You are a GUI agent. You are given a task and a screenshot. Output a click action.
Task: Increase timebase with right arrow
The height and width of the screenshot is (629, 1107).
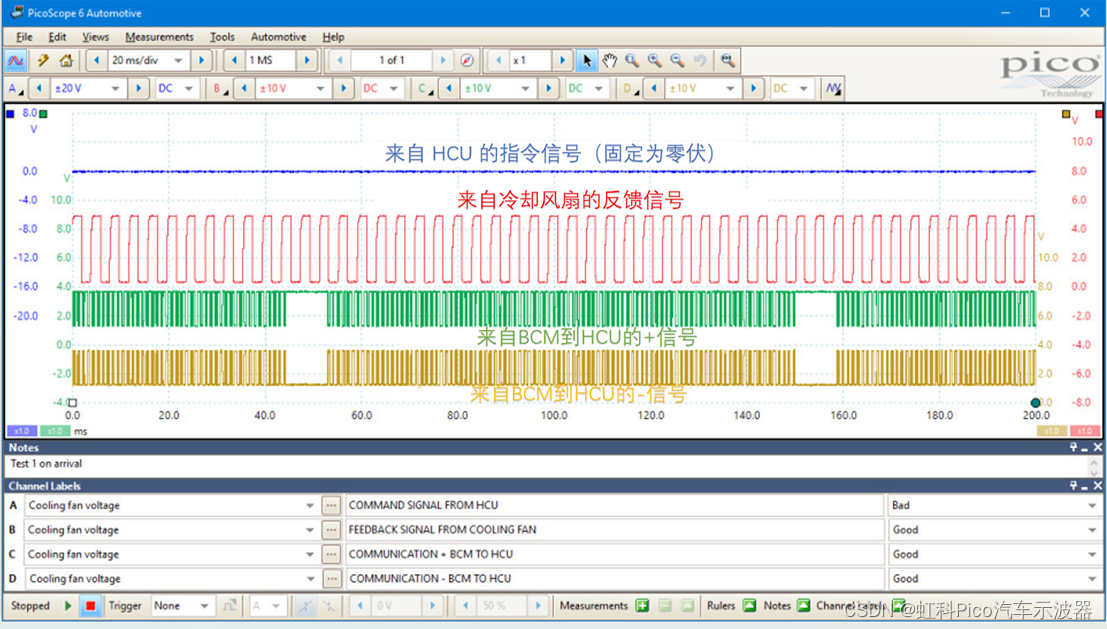(x=201, y=61)
